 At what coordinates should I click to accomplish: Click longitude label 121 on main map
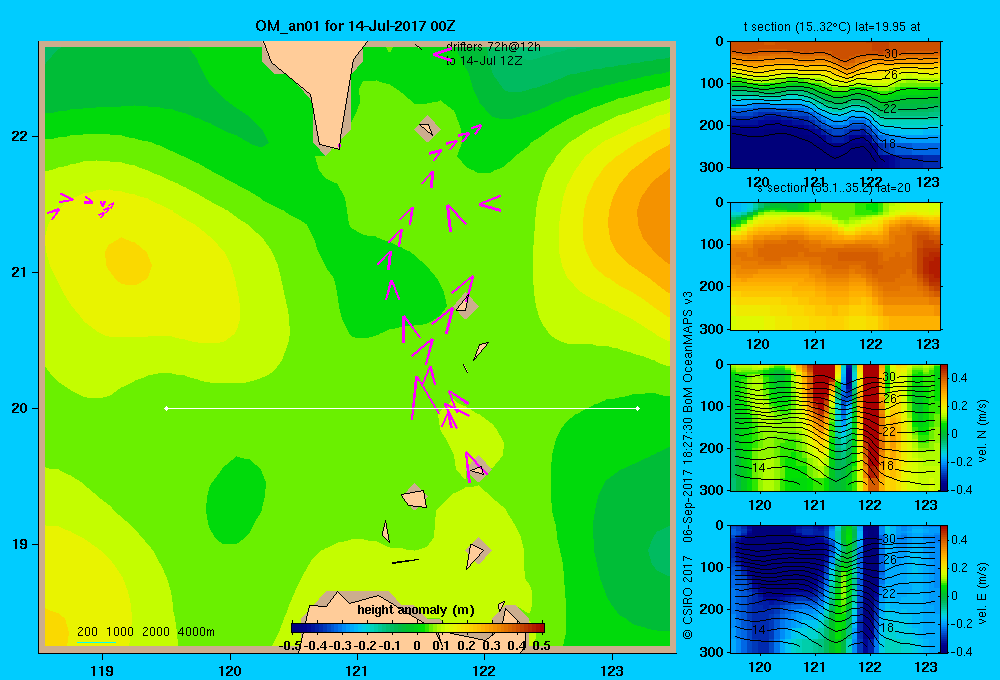click(357, 670)
